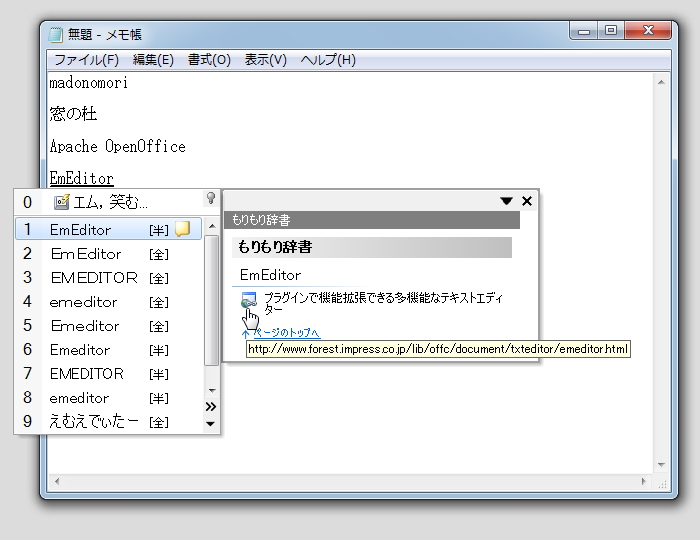The image size is (700, 540).
Task: Click the candidate list scrollbar thumb
Action: tap(212, 300)
